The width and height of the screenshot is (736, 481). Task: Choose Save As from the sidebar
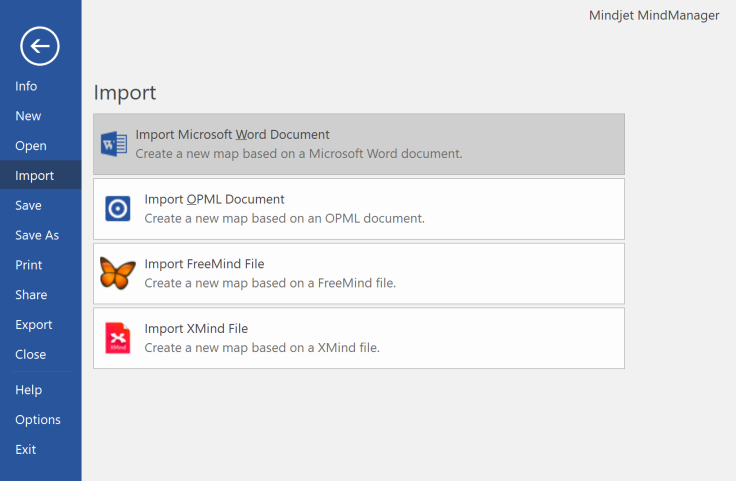coord(37,235)
